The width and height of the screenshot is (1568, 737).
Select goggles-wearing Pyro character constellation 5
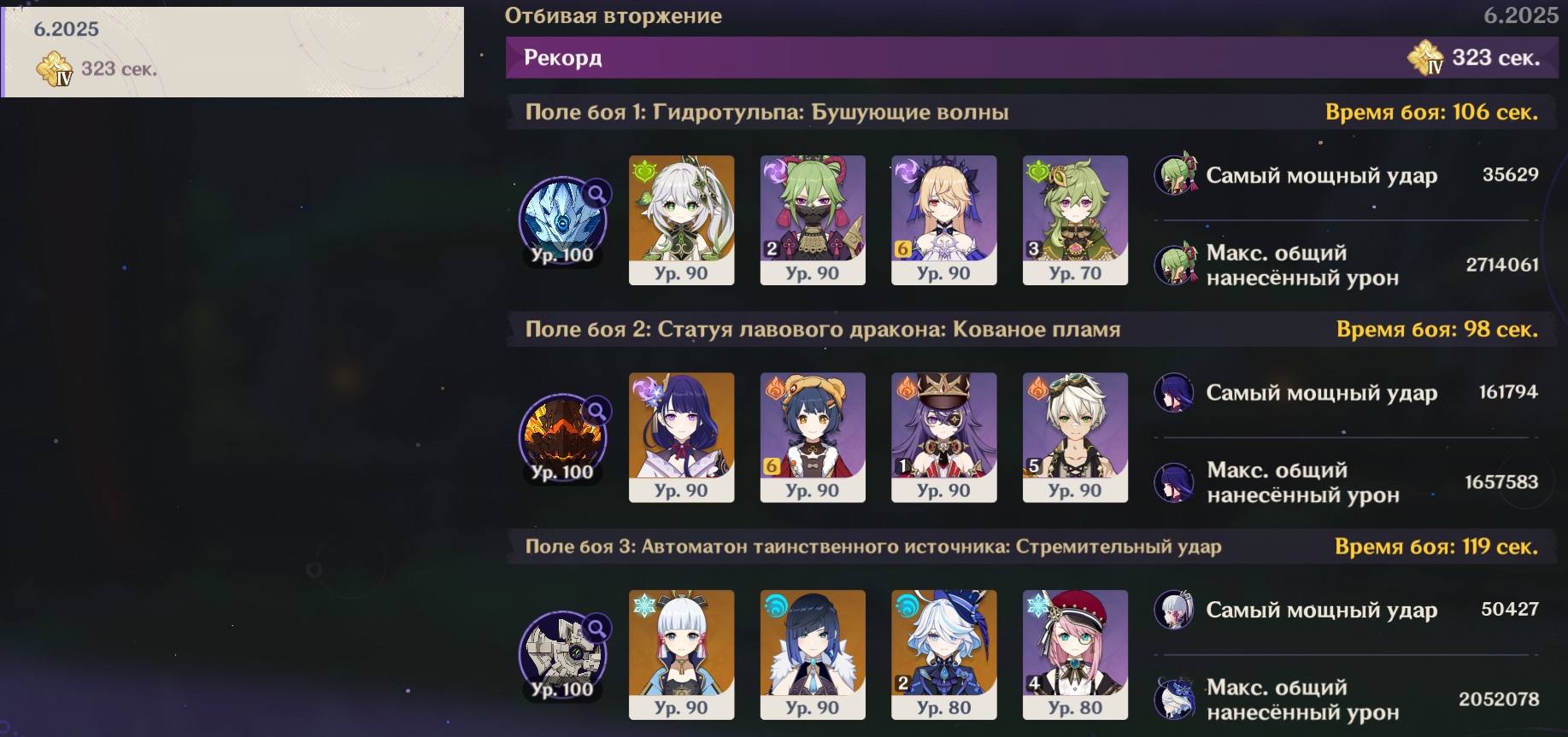pyautogui.click(x=1075, y=437)
